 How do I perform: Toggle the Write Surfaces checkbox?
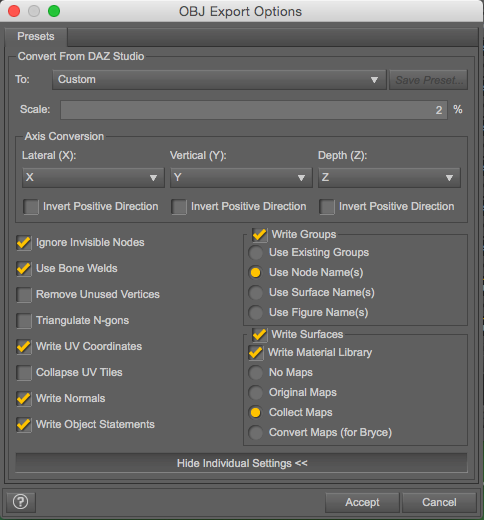click(260, 335)
